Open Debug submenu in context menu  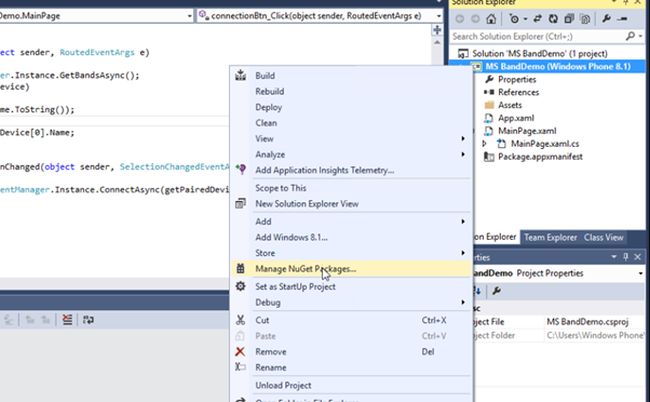tap(352, 302)
